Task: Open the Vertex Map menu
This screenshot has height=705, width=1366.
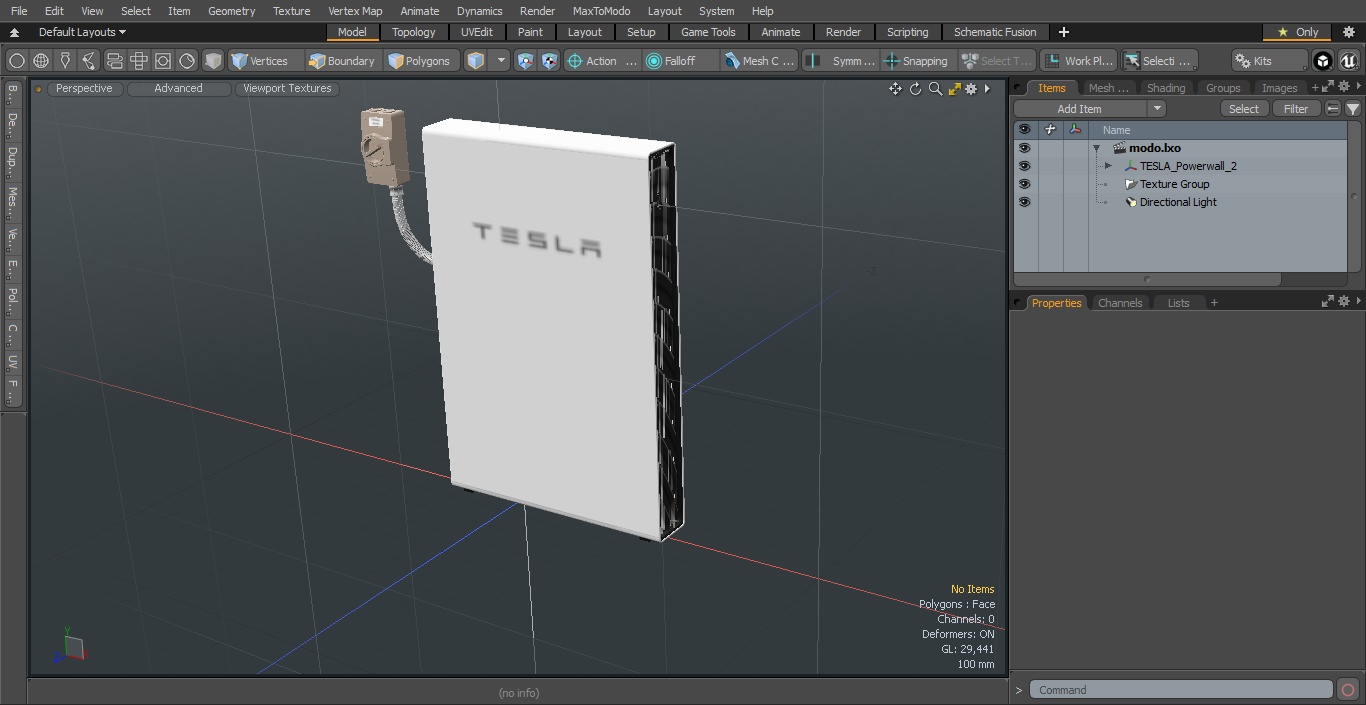Action: [355, 11]
